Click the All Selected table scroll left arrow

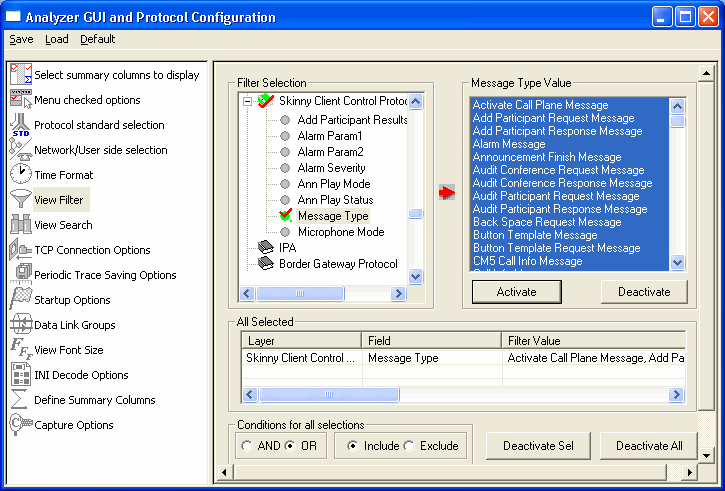(250, 394)
